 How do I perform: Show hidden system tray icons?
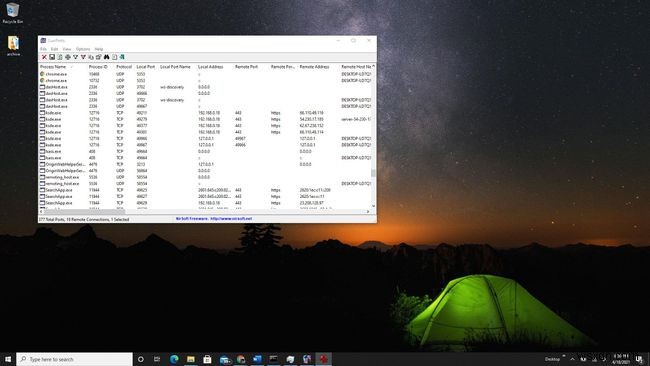(x=572, y=359)
